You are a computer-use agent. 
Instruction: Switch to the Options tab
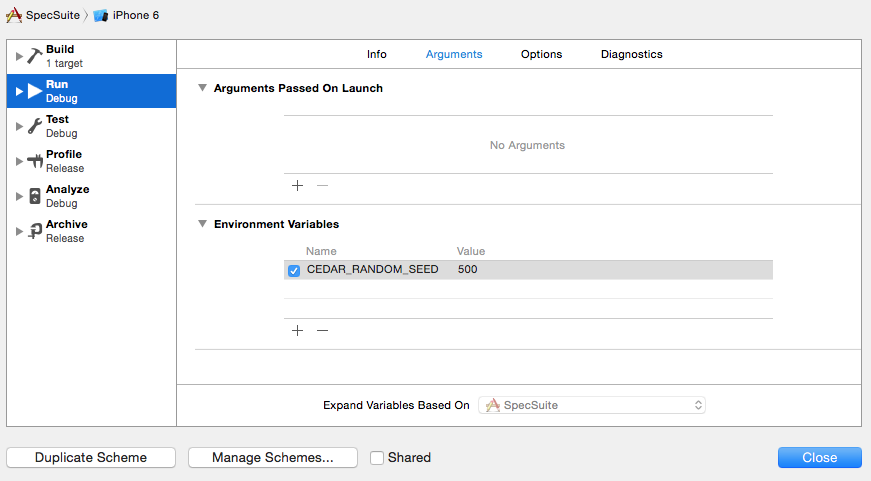click(541, 54)
